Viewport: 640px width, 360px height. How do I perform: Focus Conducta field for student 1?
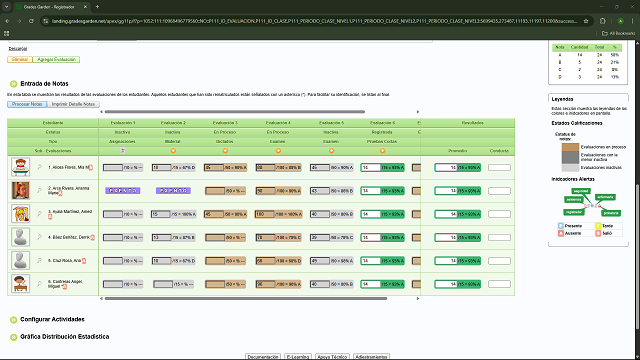499,167
